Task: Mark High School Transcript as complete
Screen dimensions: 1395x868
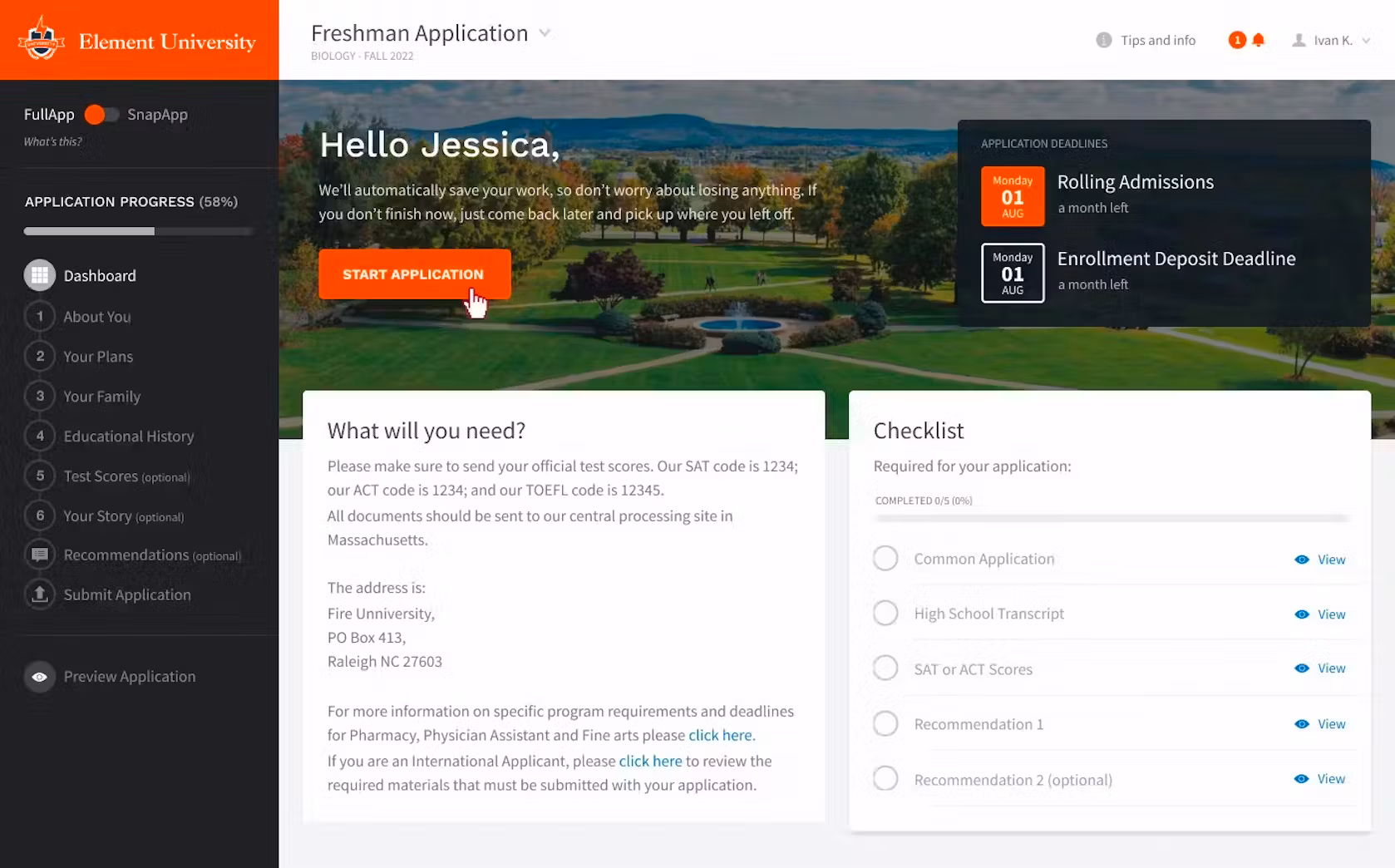Action: tap(885, 614)
